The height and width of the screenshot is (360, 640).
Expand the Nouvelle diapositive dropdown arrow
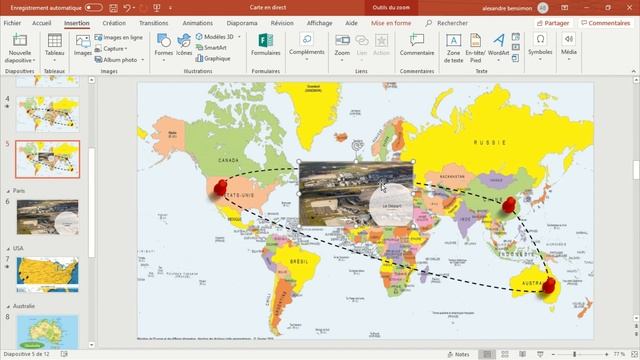coord(34,60)
